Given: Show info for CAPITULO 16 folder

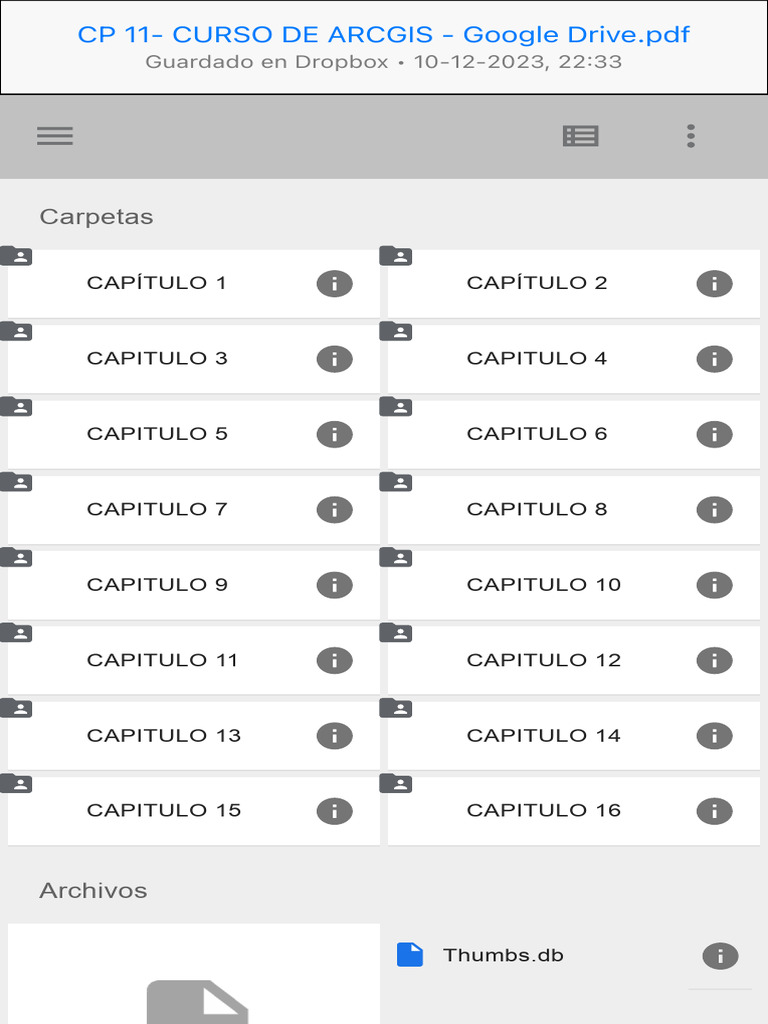Looking at the screenshot, I should (714, 811).
